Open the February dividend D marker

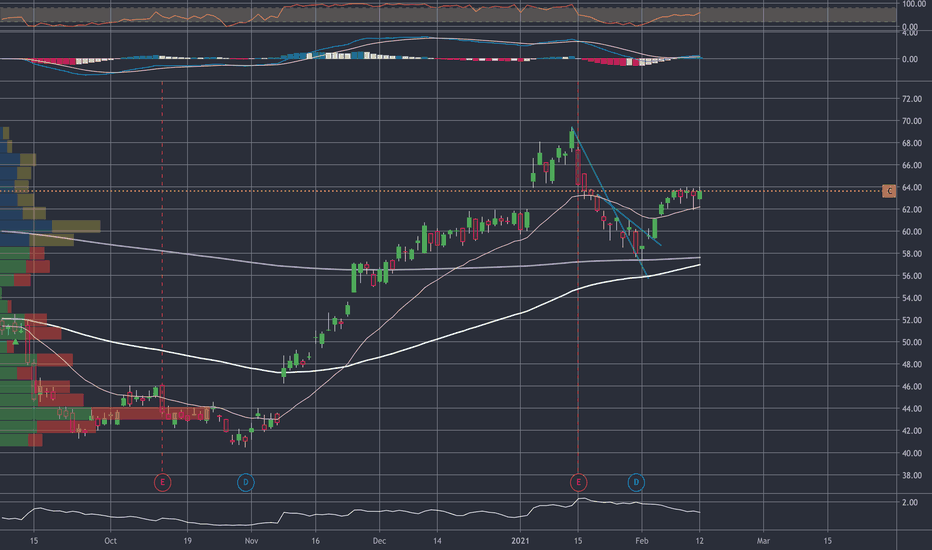pyautogui.click(x=636, y=482)
